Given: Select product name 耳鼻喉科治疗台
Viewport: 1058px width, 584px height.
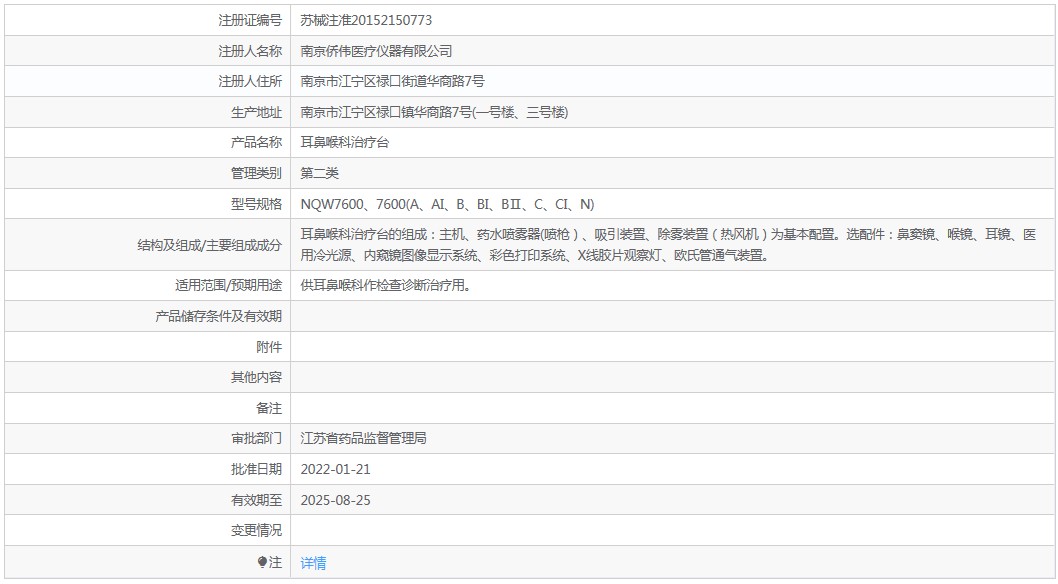Looking at the screenshot, I should 345,142.
